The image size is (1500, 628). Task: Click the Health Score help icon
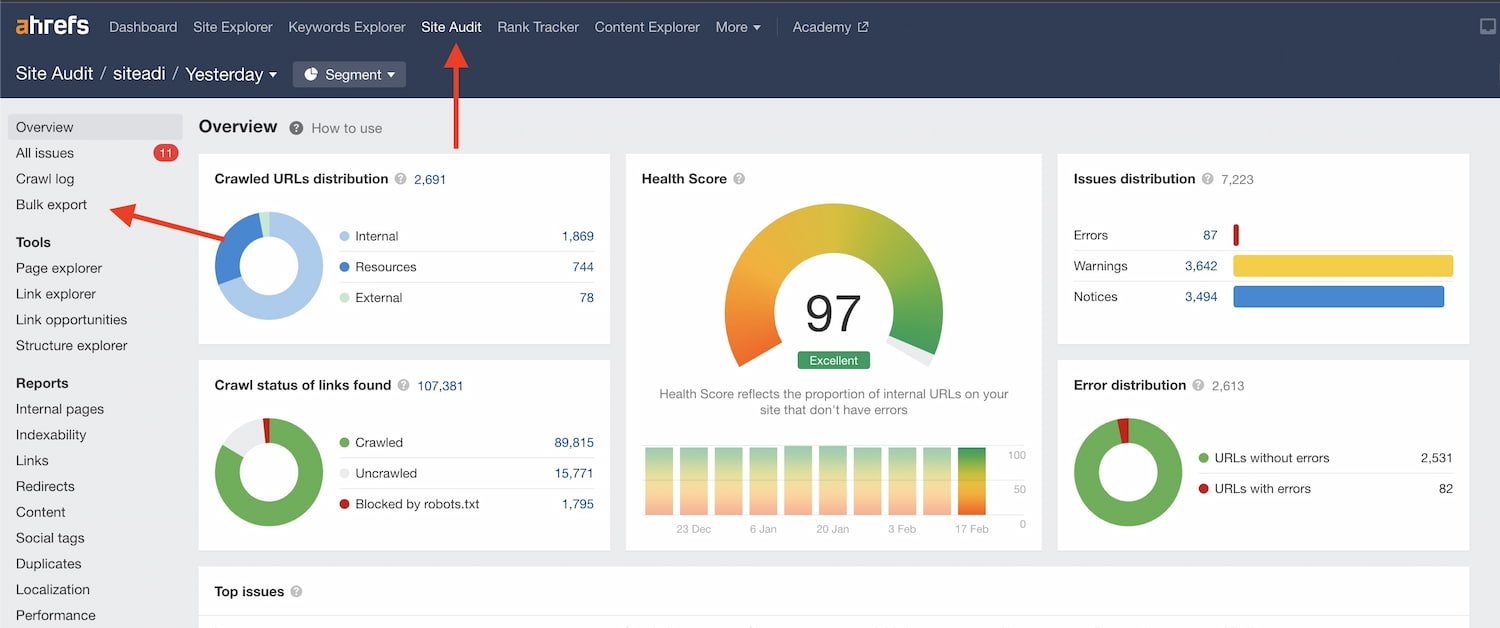pyautogui.click(x=739, y=179)
